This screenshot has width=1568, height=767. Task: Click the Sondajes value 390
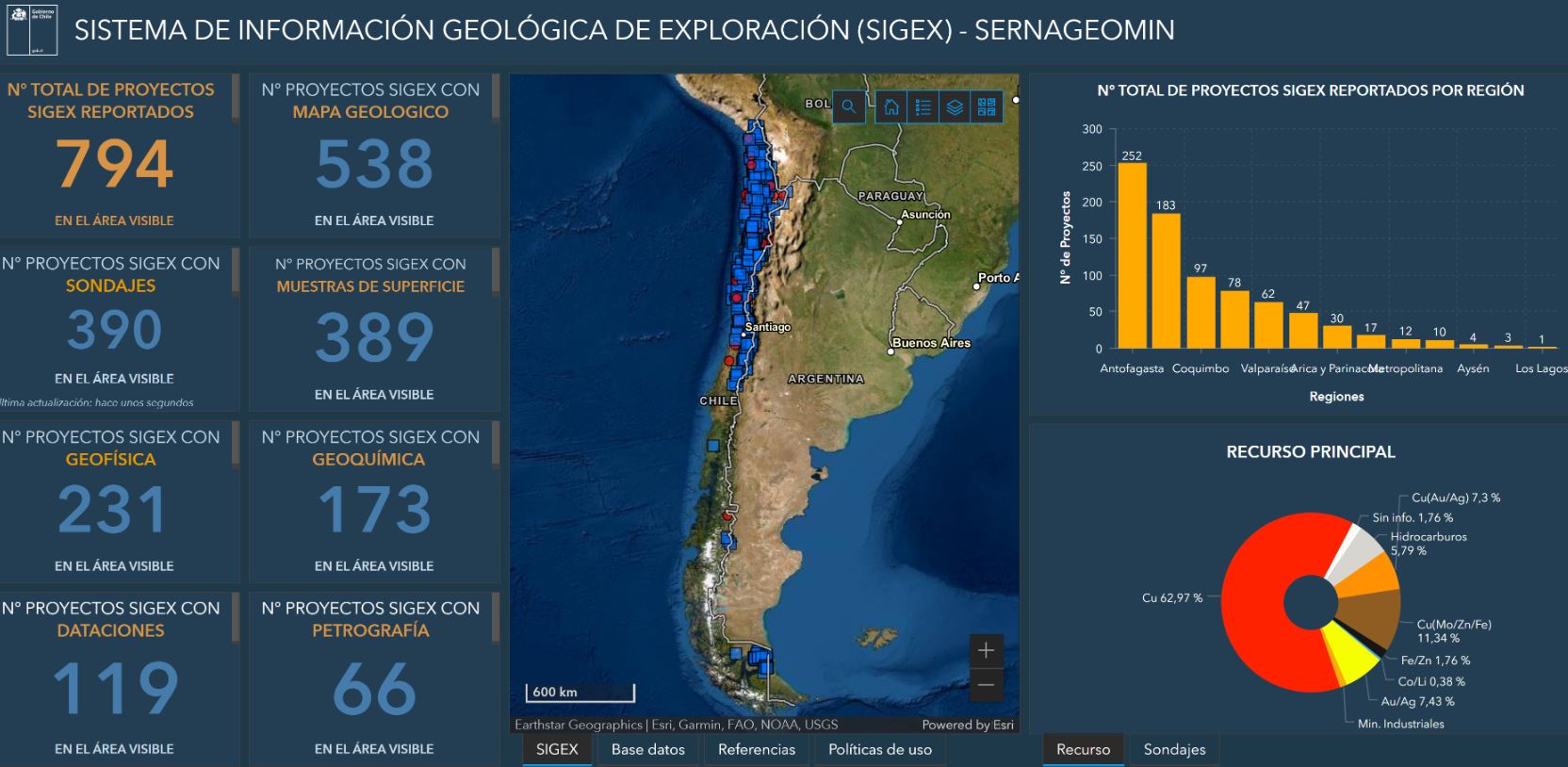tap(114, 330)
